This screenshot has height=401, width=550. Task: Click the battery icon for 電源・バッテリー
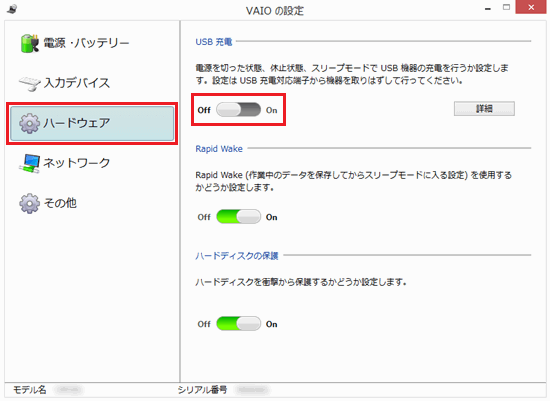click(29, 44)
